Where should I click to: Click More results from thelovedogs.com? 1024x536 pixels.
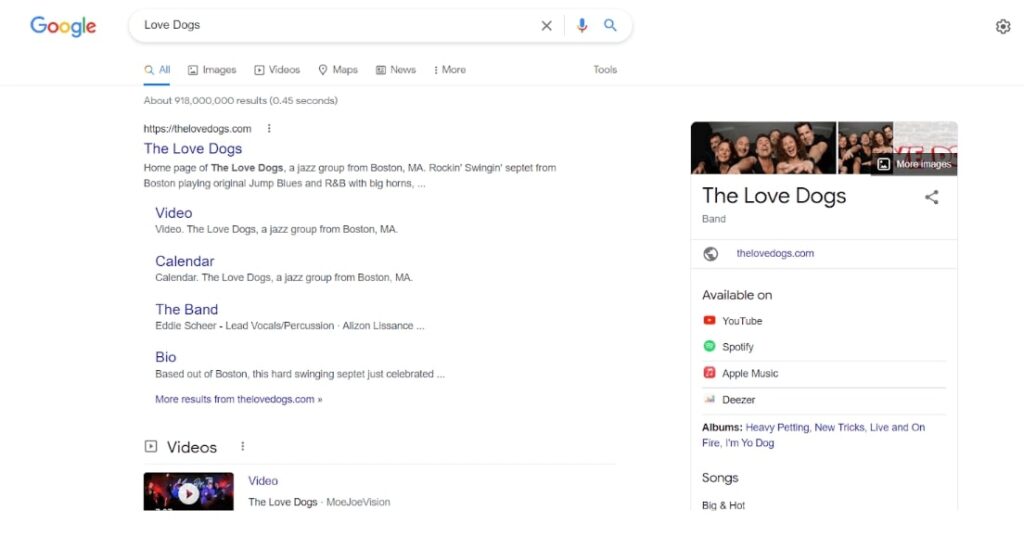tap(238, 399)
